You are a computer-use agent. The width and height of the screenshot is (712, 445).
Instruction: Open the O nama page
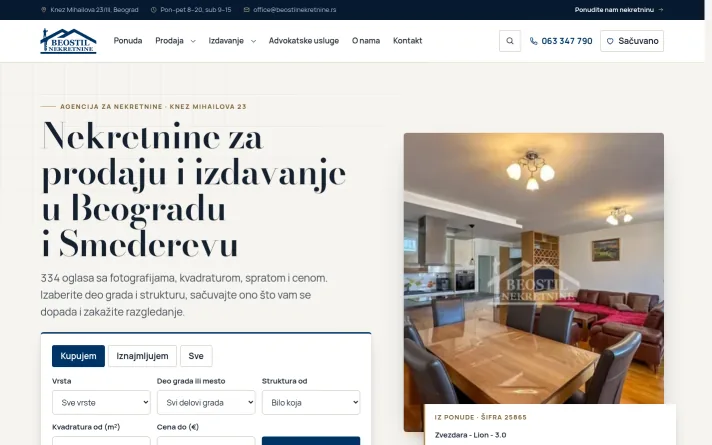click(x=366, y=41)
